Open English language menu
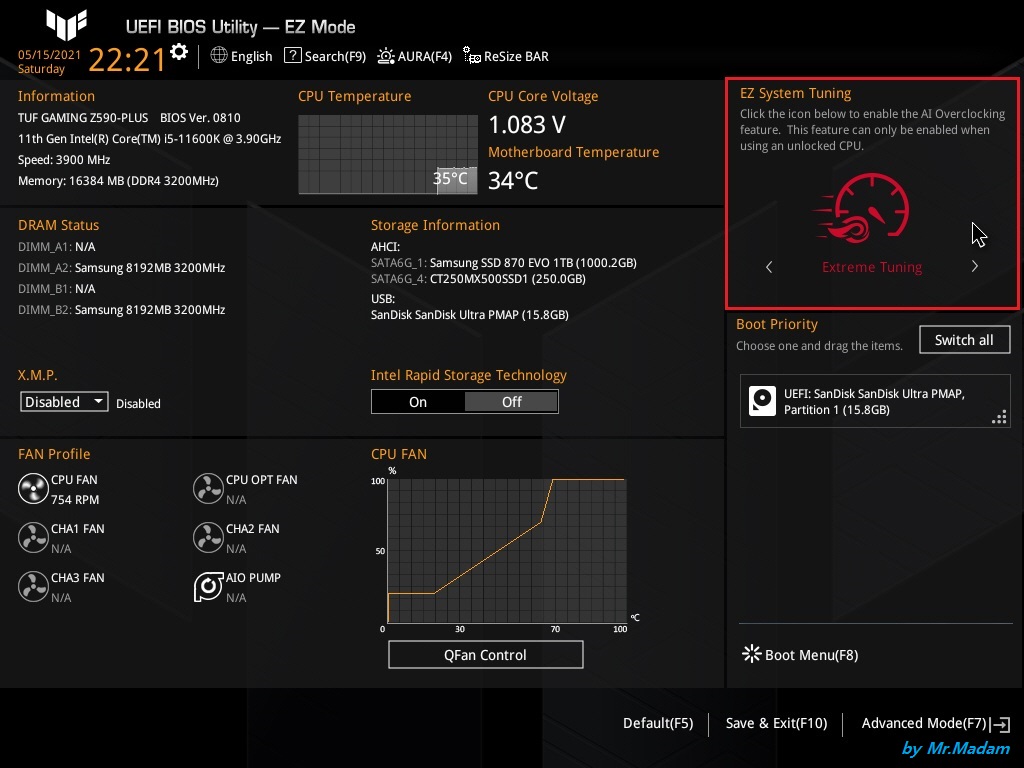The image size is (1024, 768). click(x=251, y=56)
